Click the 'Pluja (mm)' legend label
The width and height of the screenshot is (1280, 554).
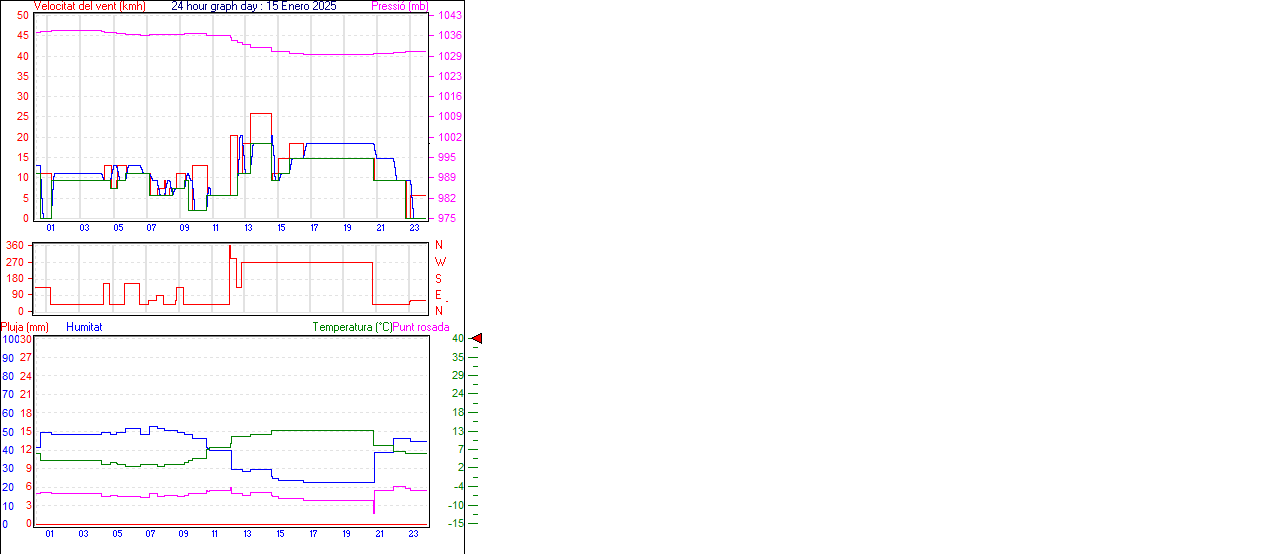pos(25,327)
